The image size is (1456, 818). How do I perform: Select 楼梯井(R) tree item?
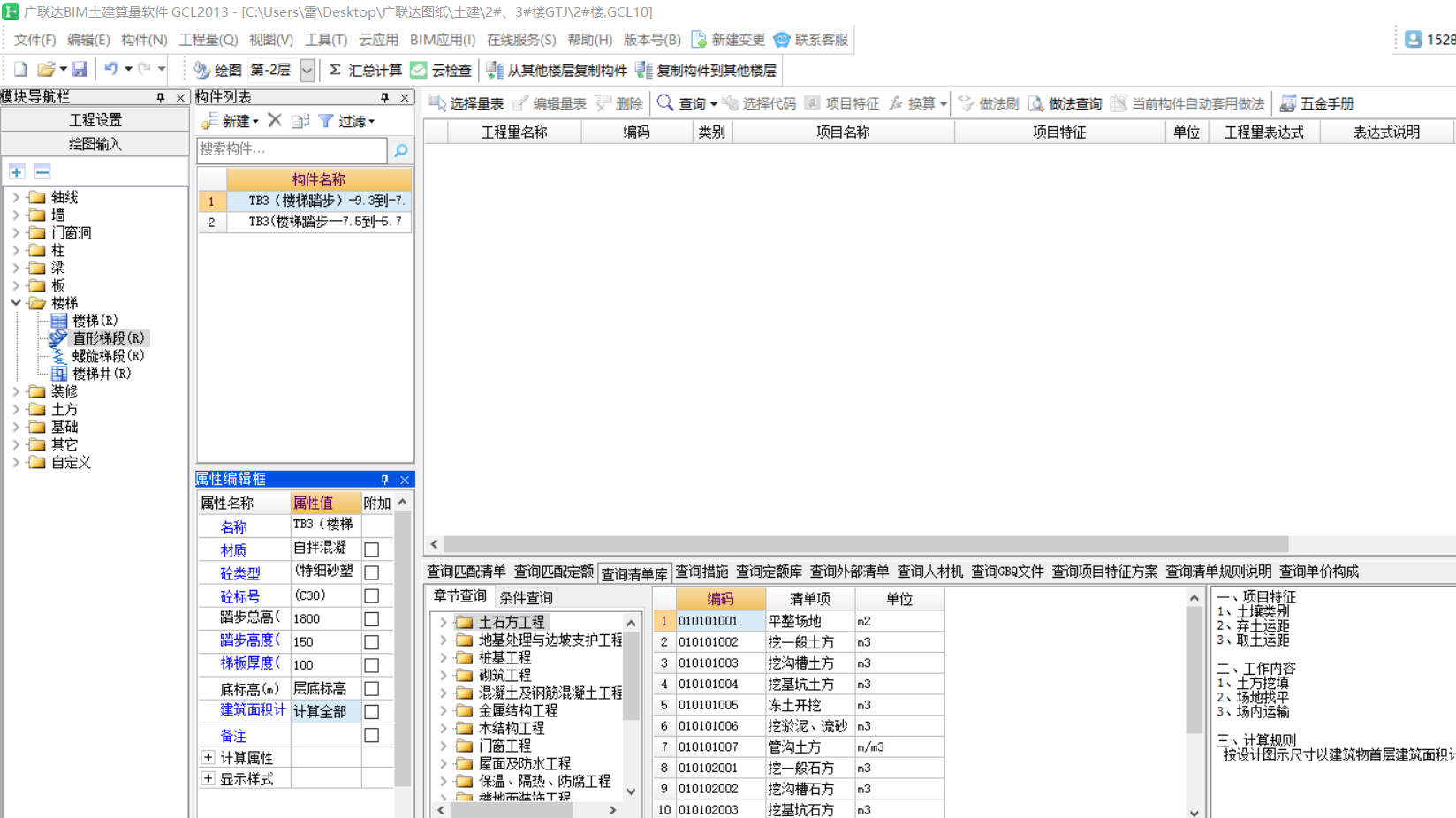(91, 374)
